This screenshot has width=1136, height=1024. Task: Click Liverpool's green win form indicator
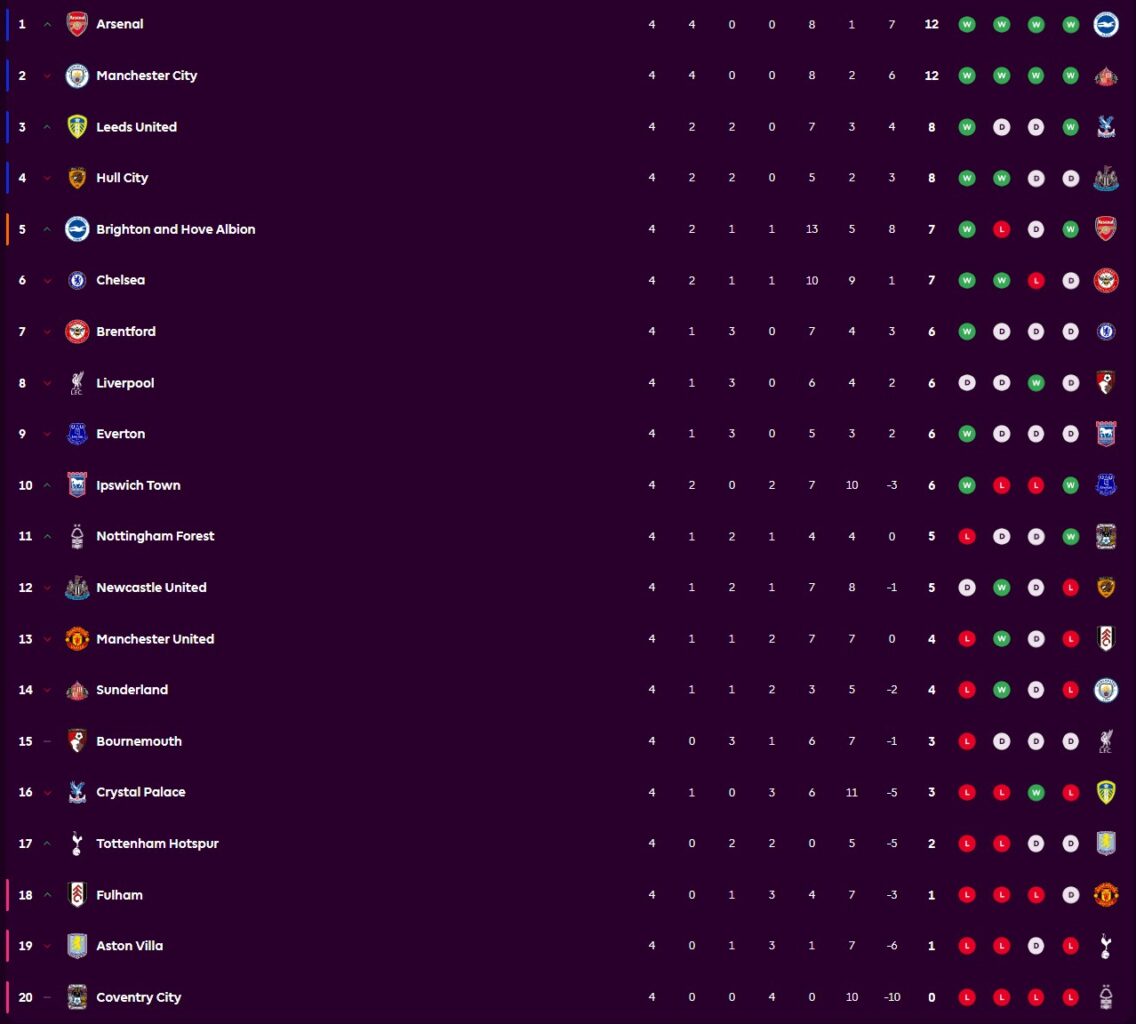tap(1036, 383)
